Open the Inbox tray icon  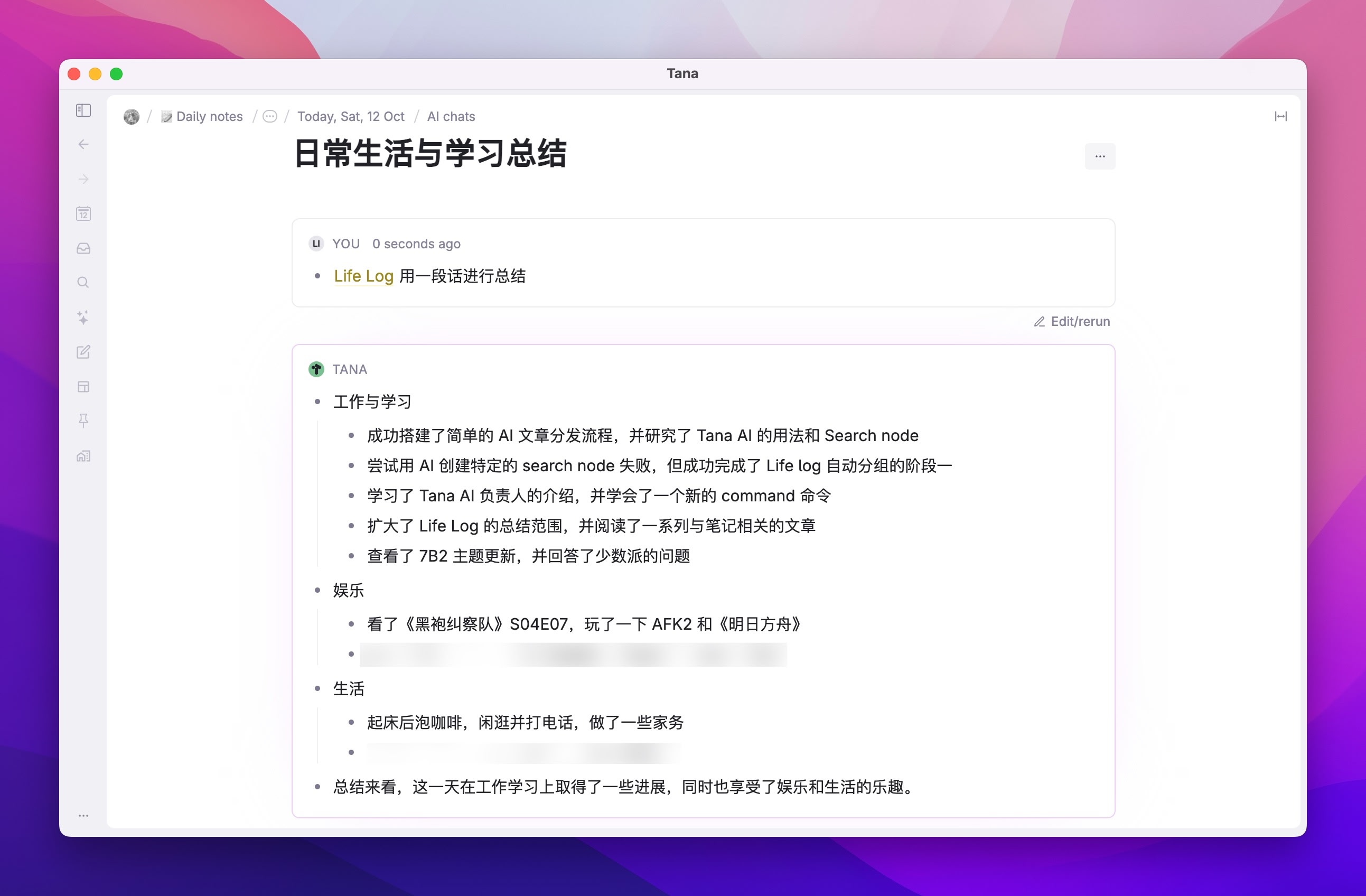[x=83, y=248]
